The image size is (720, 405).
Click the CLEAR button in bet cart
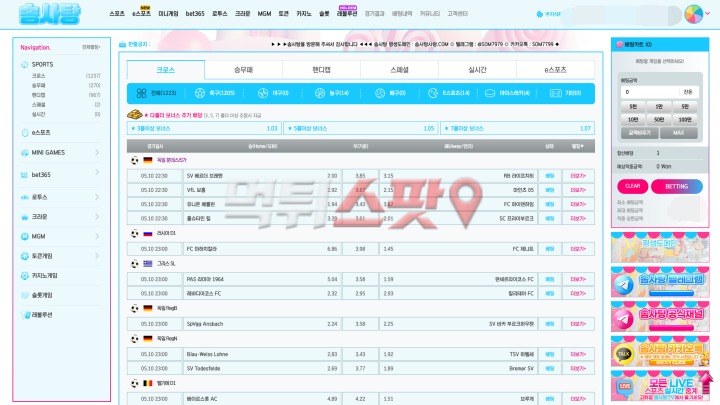click(x=632, y=186)
